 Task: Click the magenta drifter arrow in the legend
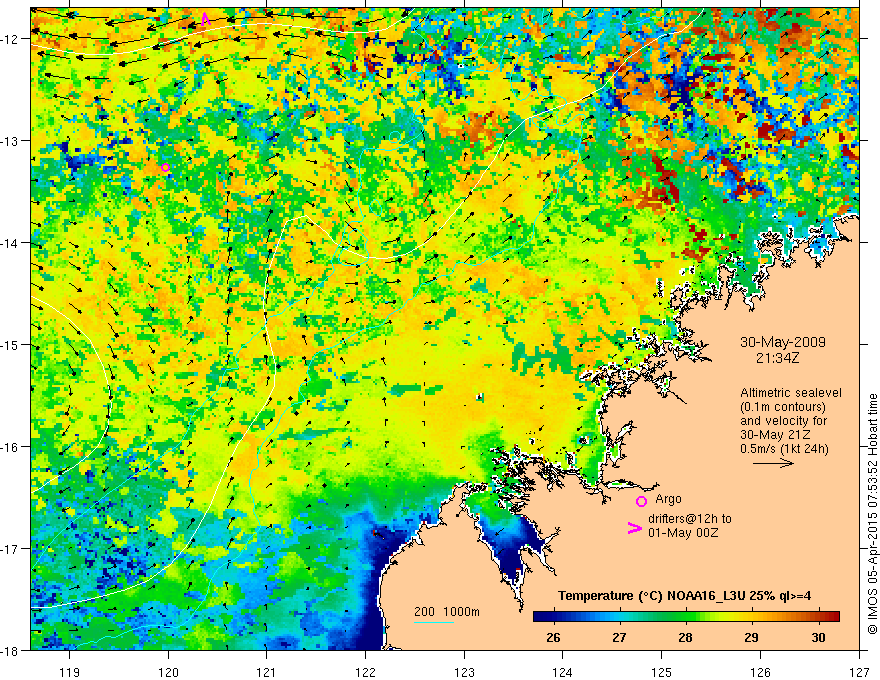[635, 527]
